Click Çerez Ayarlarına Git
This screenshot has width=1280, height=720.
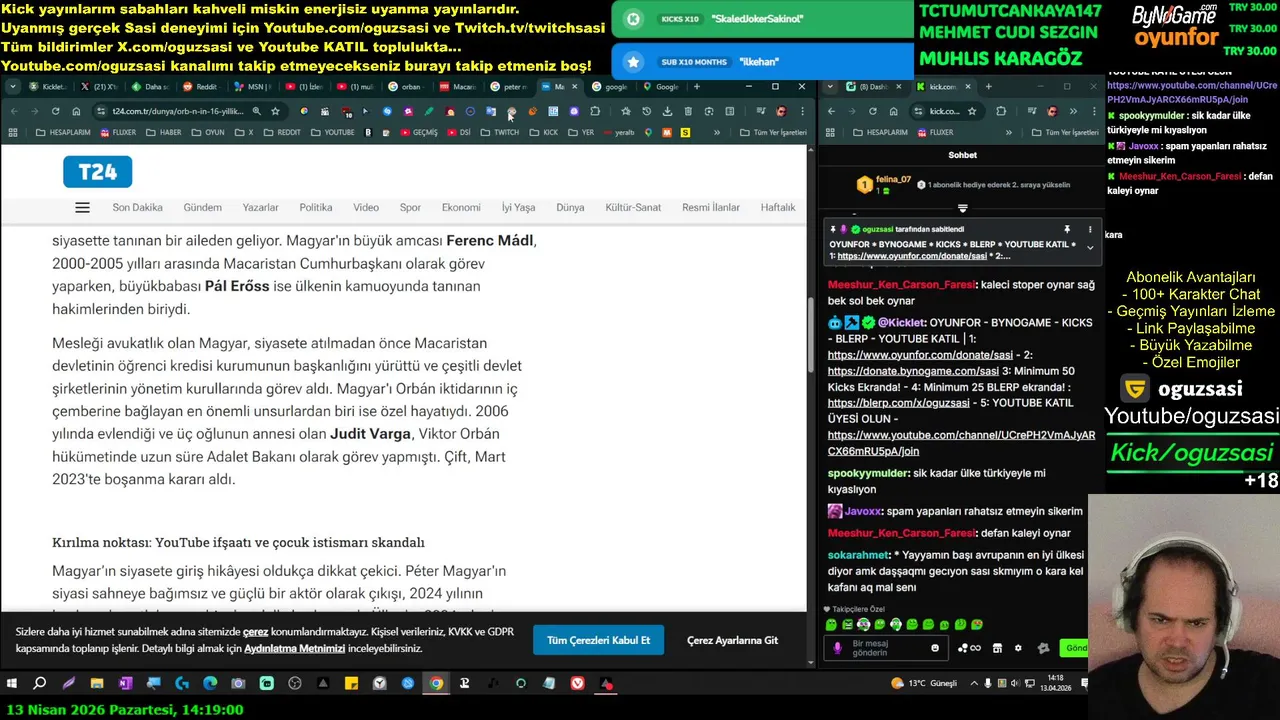[732, 640]
